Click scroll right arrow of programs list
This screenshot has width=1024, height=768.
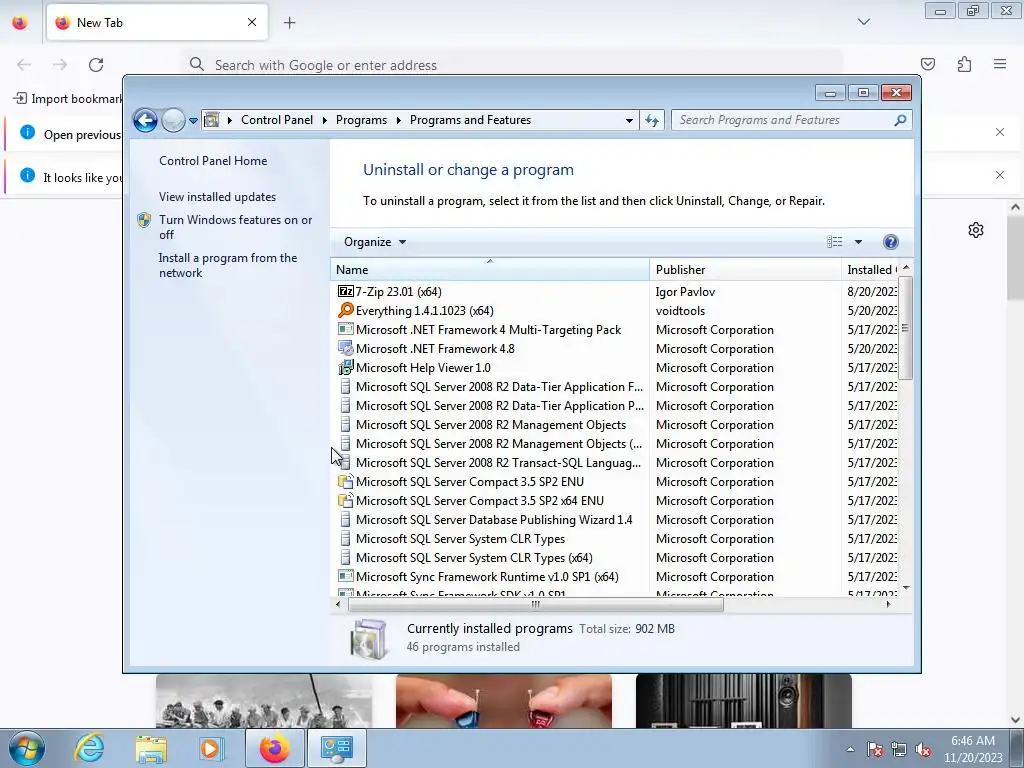coord(888,605)
